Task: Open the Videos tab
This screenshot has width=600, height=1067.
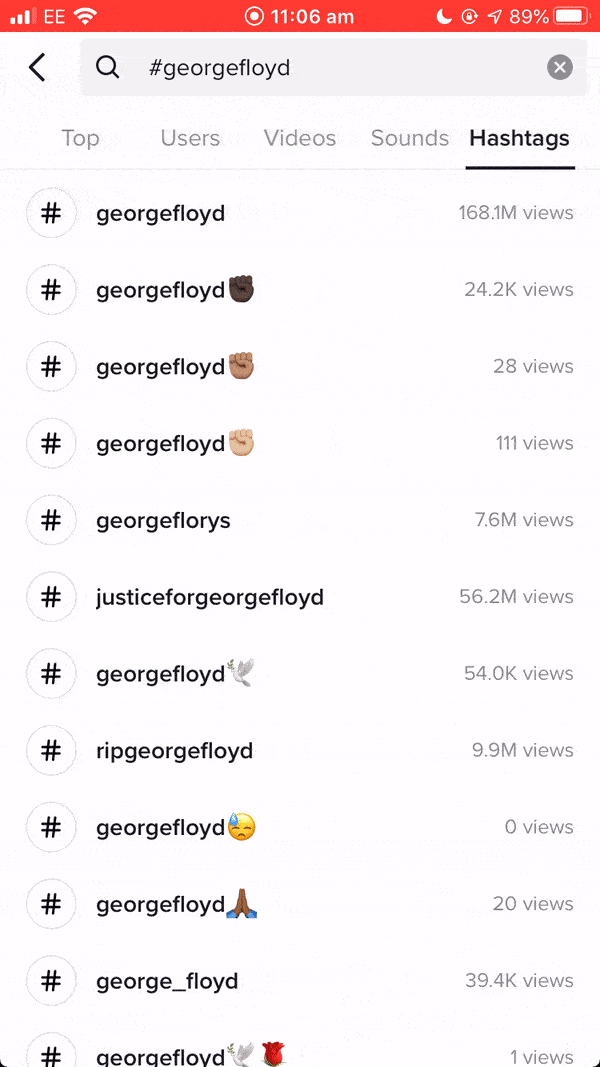Action: pyautogui.click(x=300, y=138)
